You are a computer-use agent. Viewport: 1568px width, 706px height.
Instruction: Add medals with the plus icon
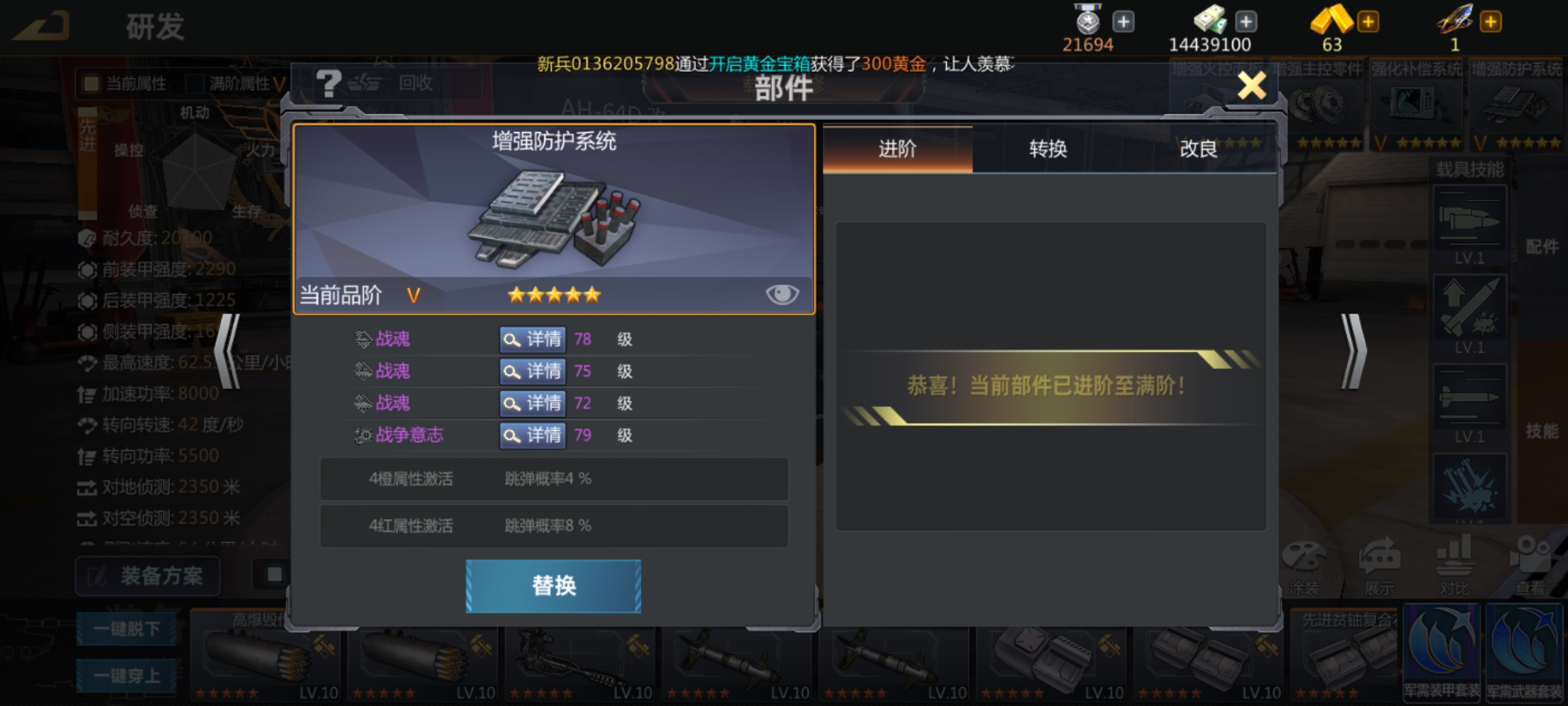point(1123,22)
